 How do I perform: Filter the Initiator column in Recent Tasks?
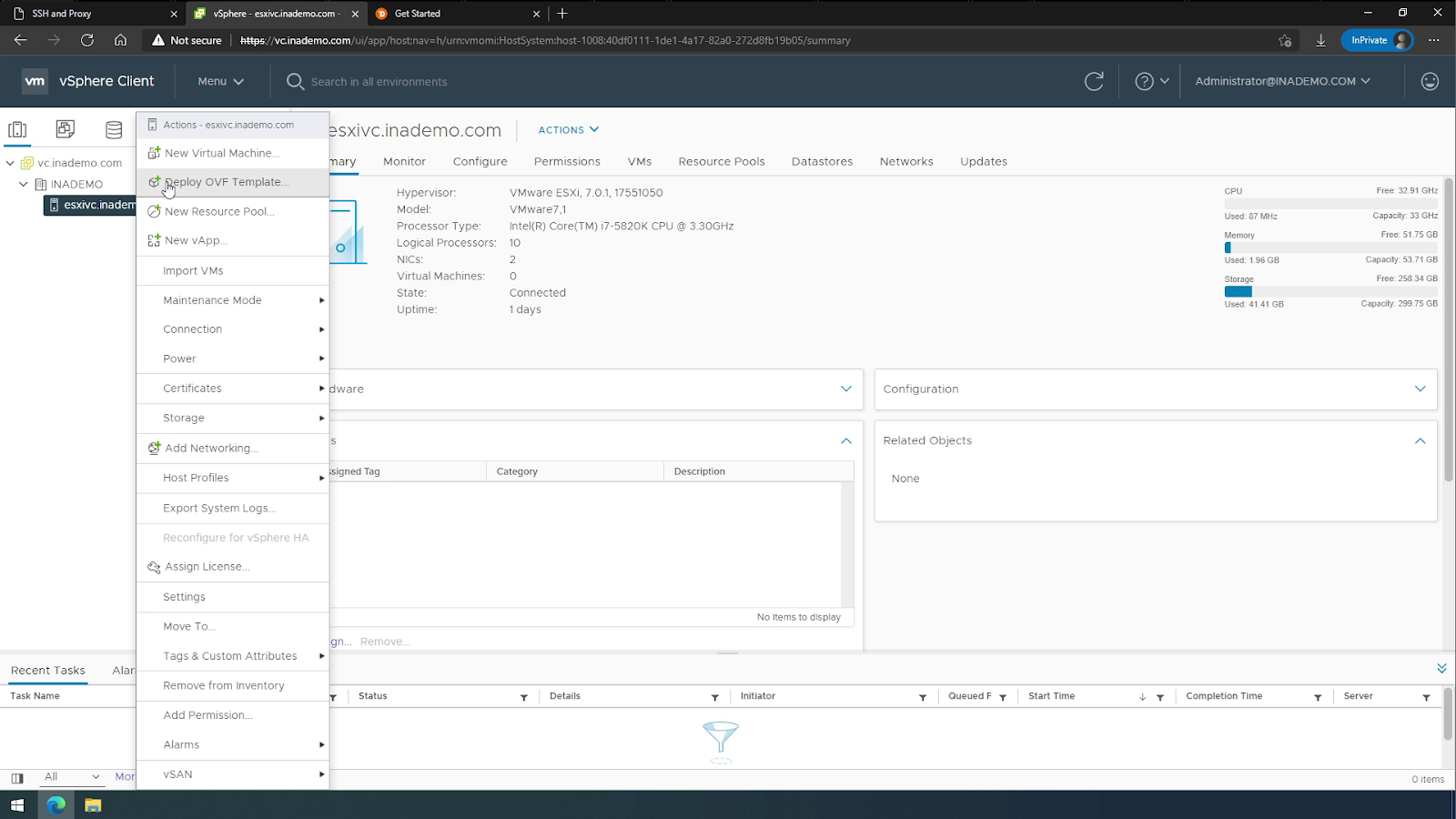(923, 697)
